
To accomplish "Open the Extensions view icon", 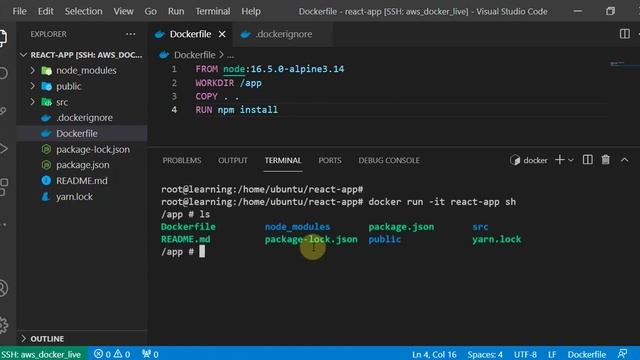I will coord(3,187).
